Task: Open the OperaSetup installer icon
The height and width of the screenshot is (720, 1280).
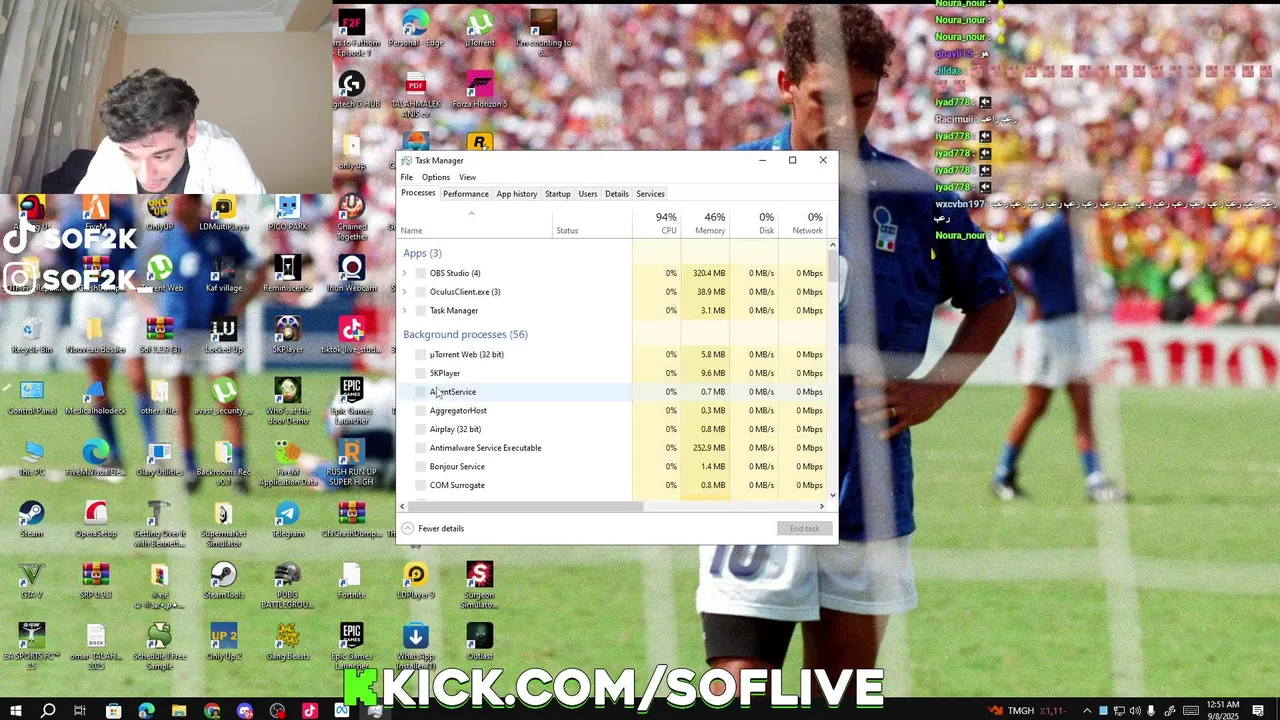Action: point(96,520)
